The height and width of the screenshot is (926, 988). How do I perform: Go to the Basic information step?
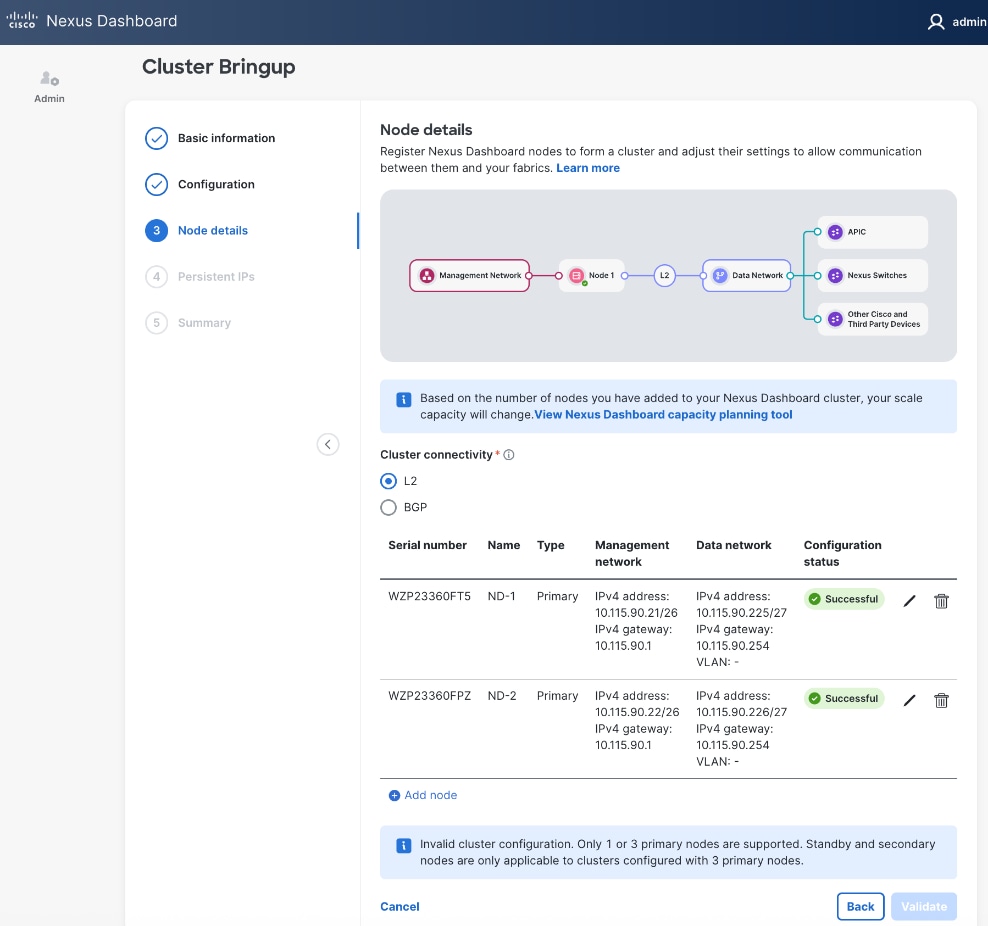226,138
